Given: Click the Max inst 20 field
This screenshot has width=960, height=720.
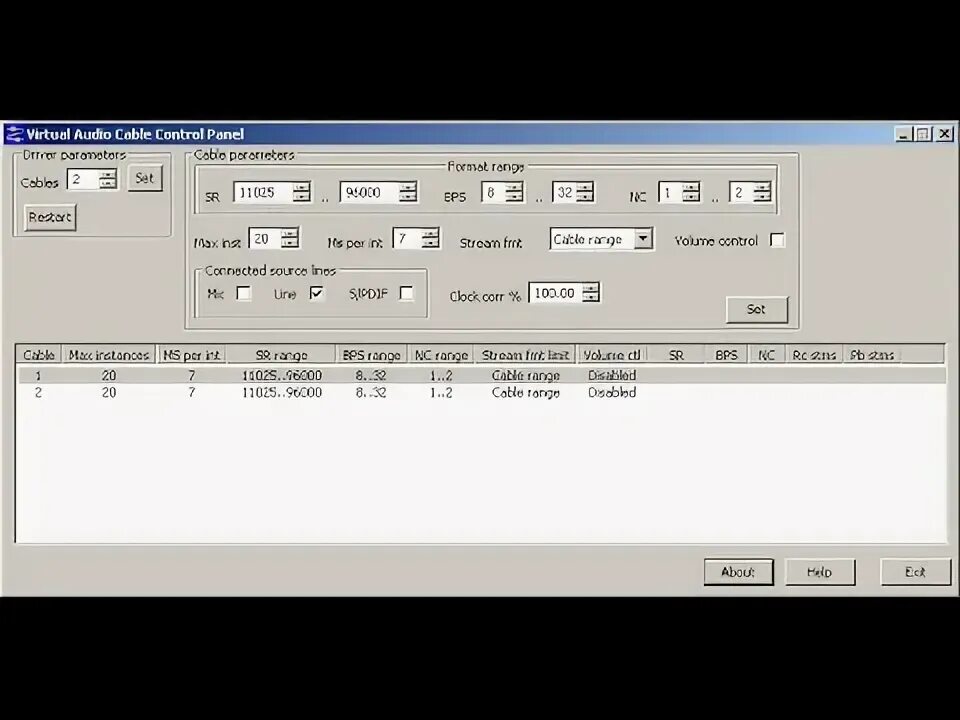Looking at the screenshot, I should point(266,239).
